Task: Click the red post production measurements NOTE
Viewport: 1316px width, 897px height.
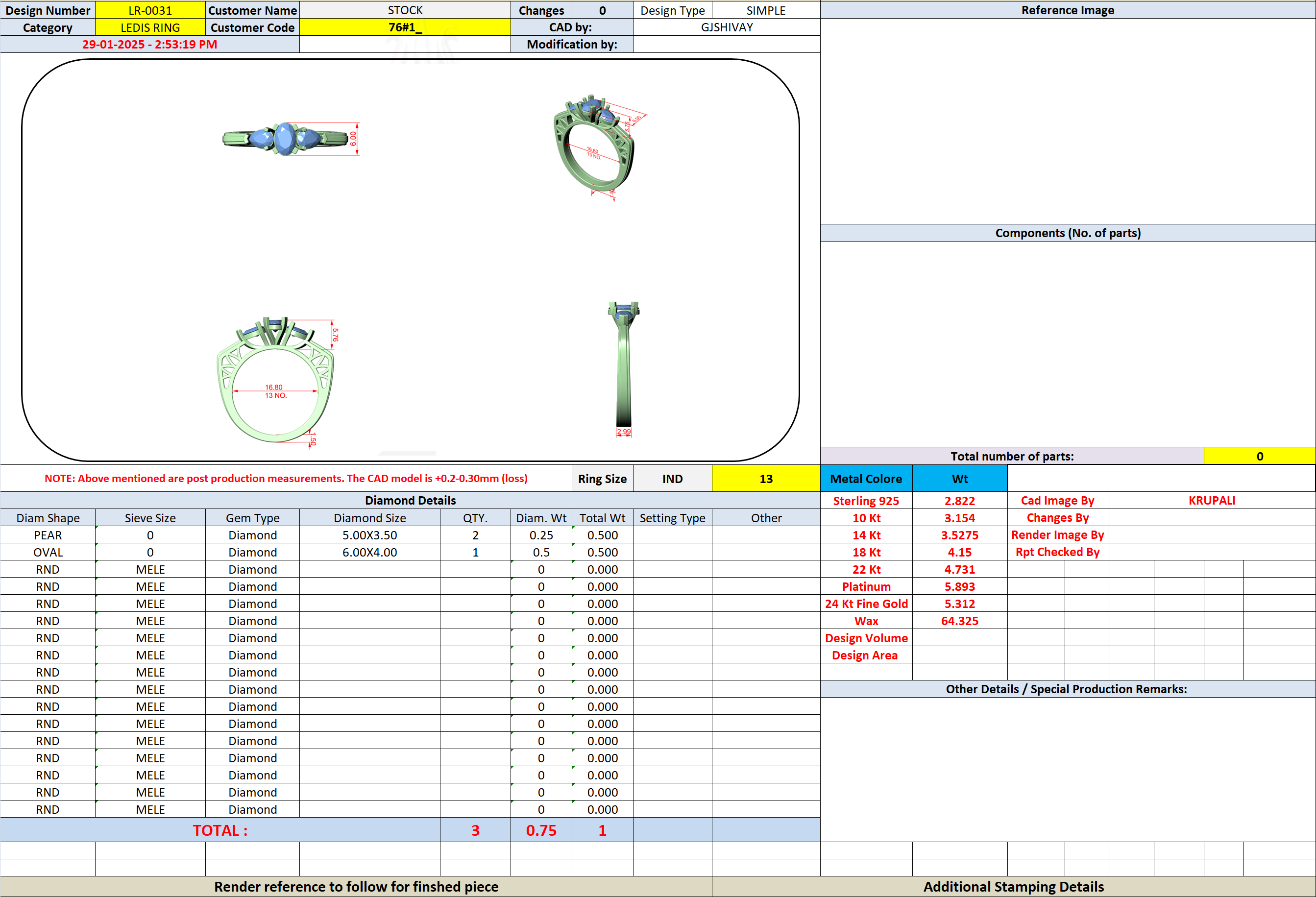Action: point(286,479)
